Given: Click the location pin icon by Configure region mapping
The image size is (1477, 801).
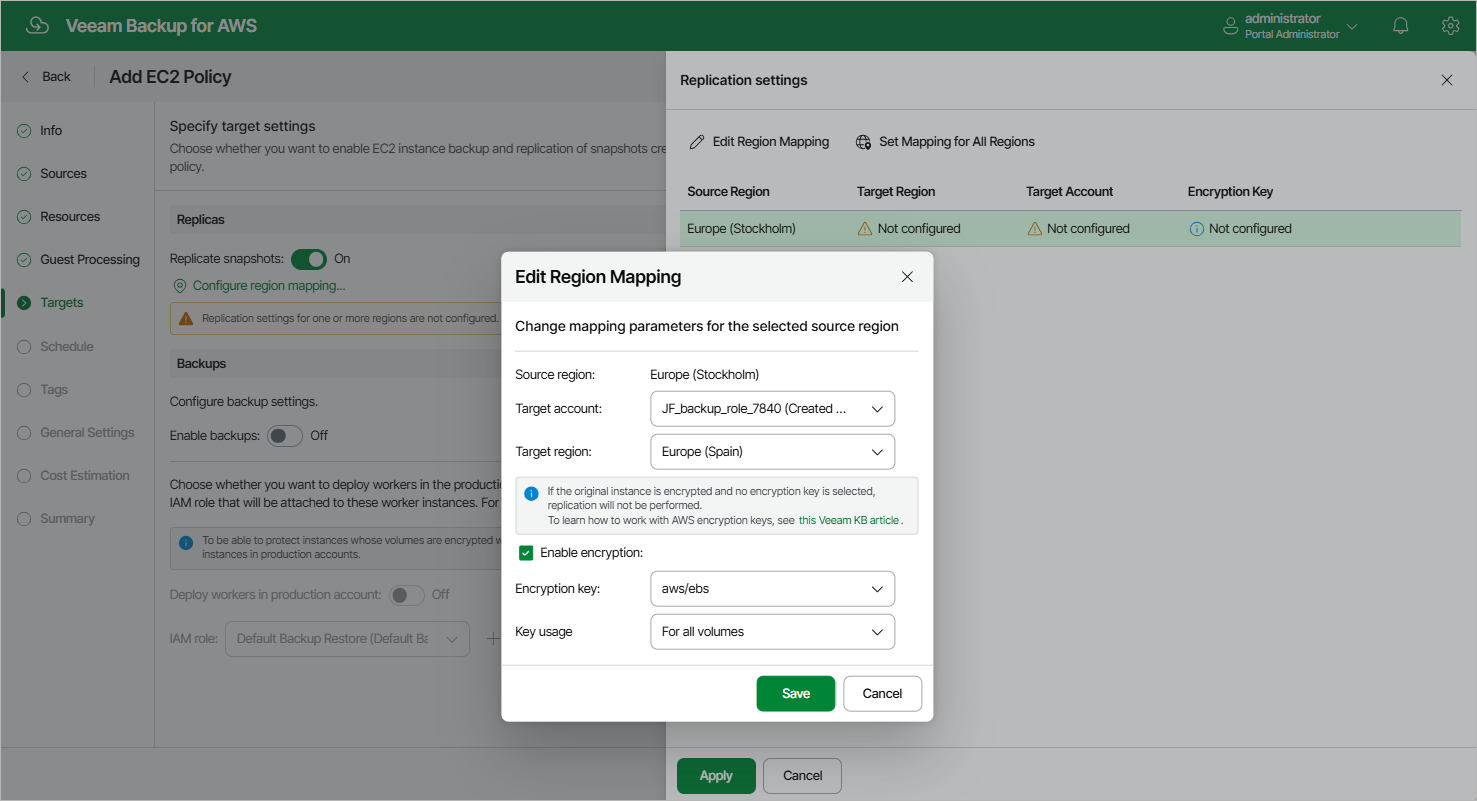Looking at the screenshot, I should pos(180,286).
